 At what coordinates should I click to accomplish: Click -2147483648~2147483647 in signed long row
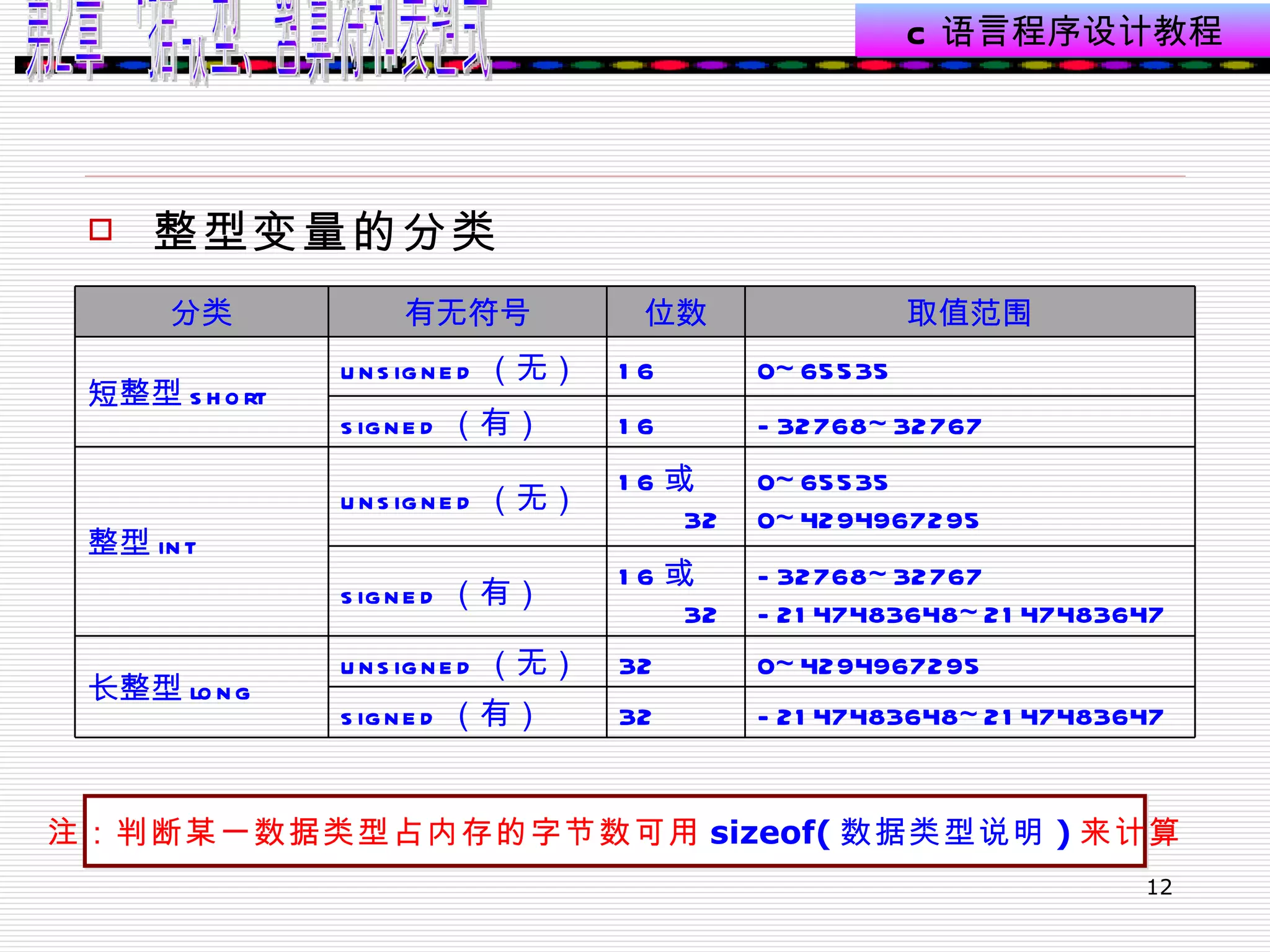[x=961, y=717]
